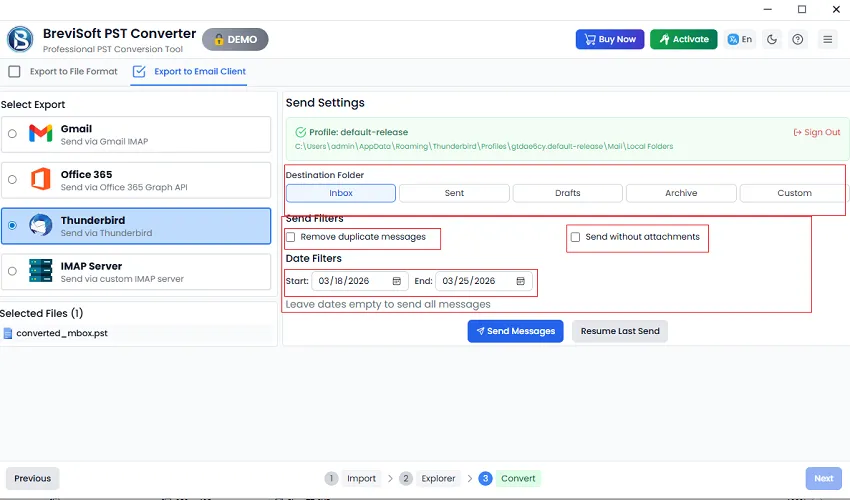
Task: Enable Remove duplicate messages checkbox
Action: tap(291, 237)
